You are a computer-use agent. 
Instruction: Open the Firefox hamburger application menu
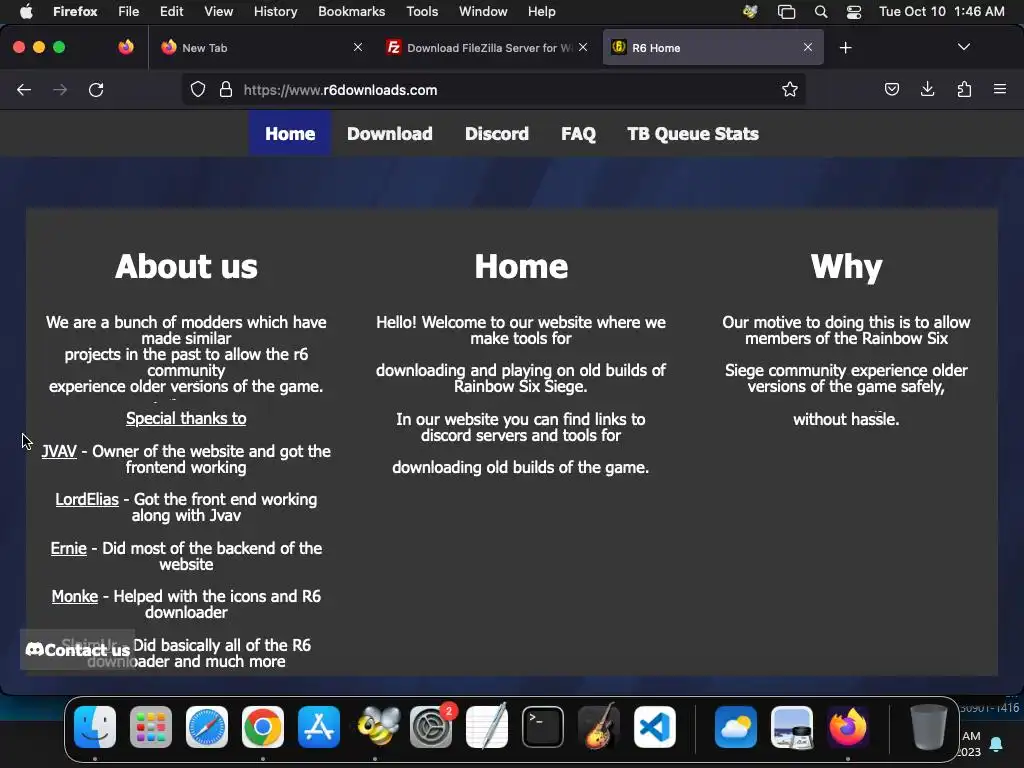(x=1000, y=89)
